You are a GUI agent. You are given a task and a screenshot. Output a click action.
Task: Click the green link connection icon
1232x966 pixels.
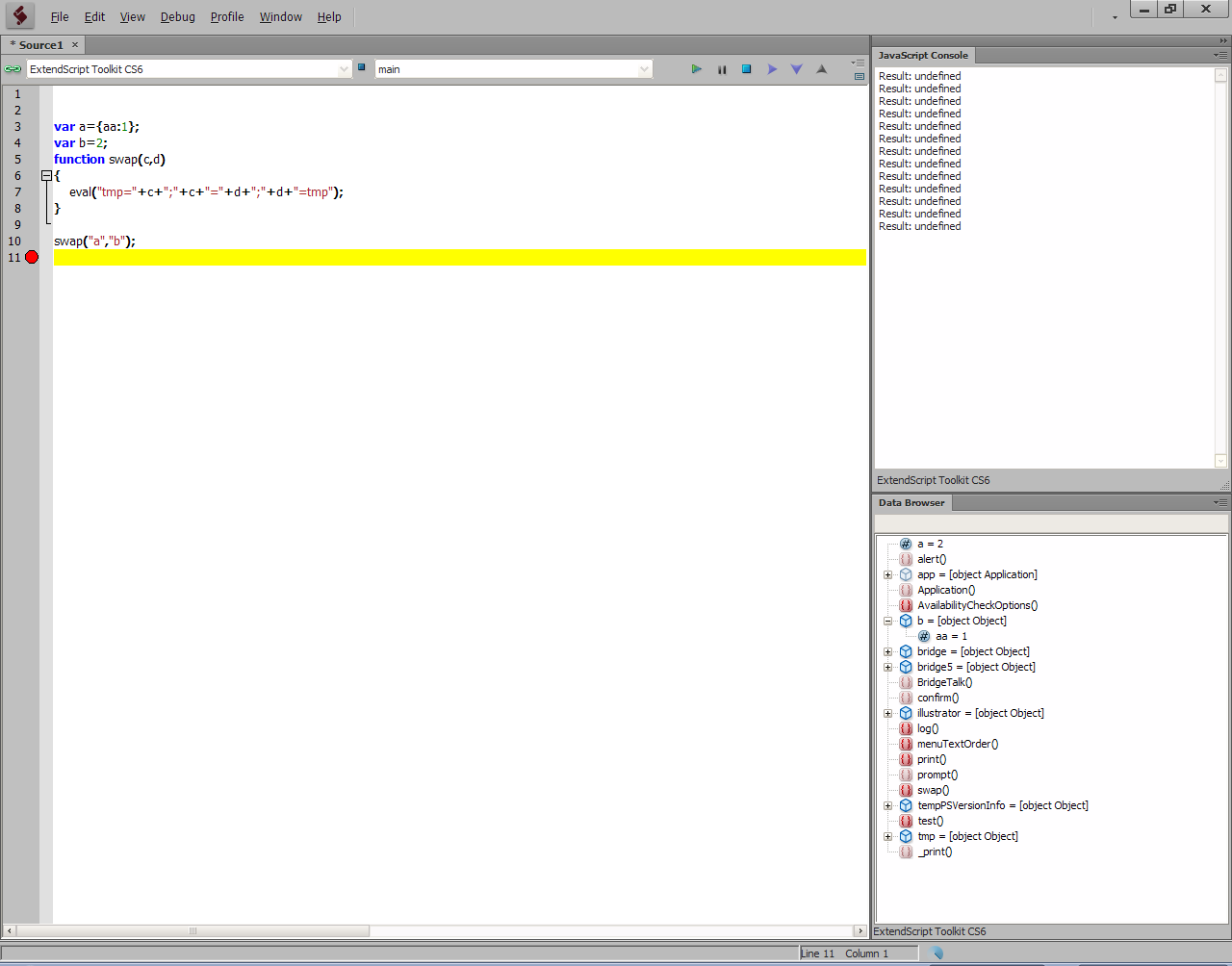13,69
